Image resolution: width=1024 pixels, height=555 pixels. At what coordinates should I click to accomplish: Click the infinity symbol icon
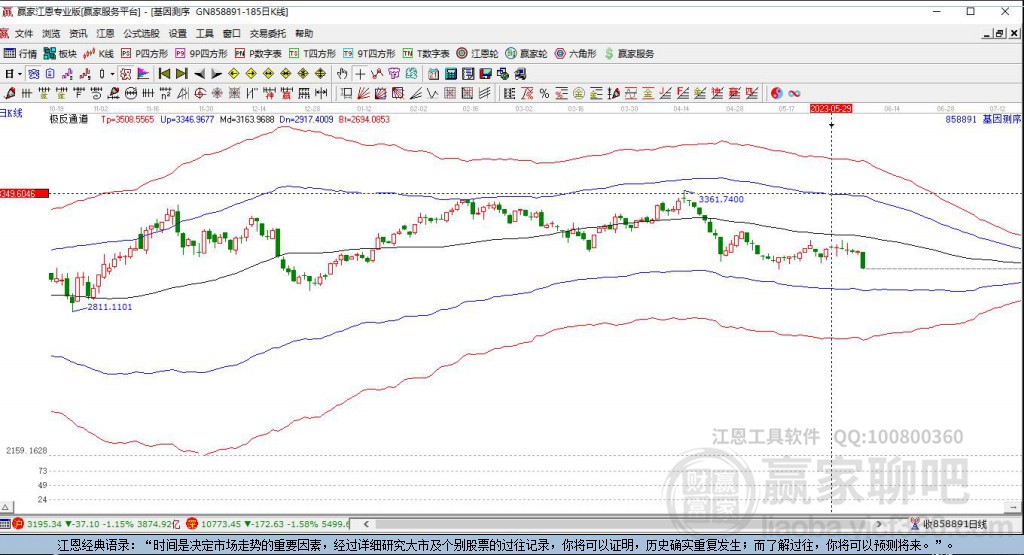pyautogui.click(x=794, y=93)
